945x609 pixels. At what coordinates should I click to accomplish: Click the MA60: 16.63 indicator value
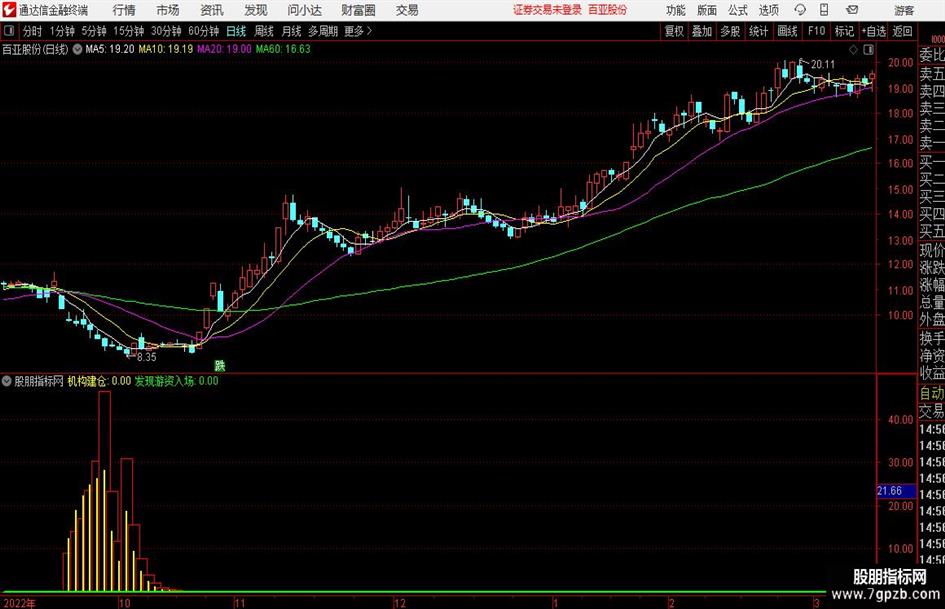pos(283,49)
